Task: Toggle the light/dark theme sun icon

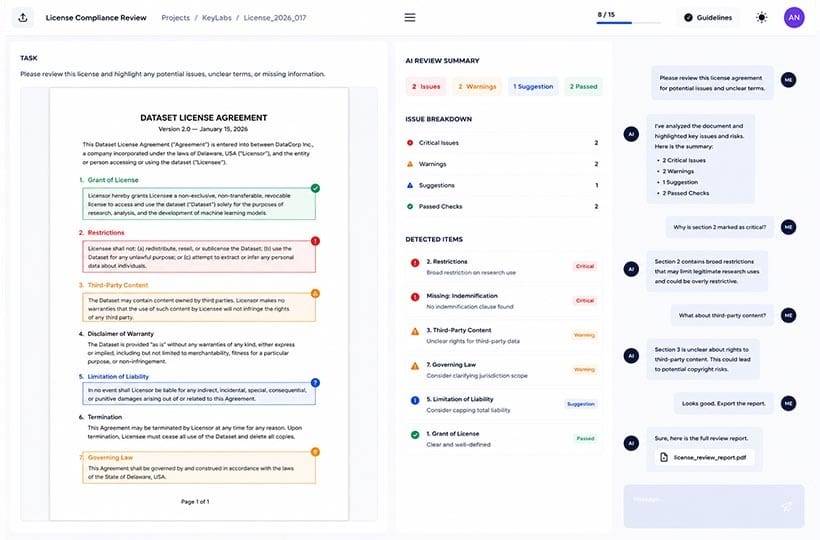Action: (761, 18)
